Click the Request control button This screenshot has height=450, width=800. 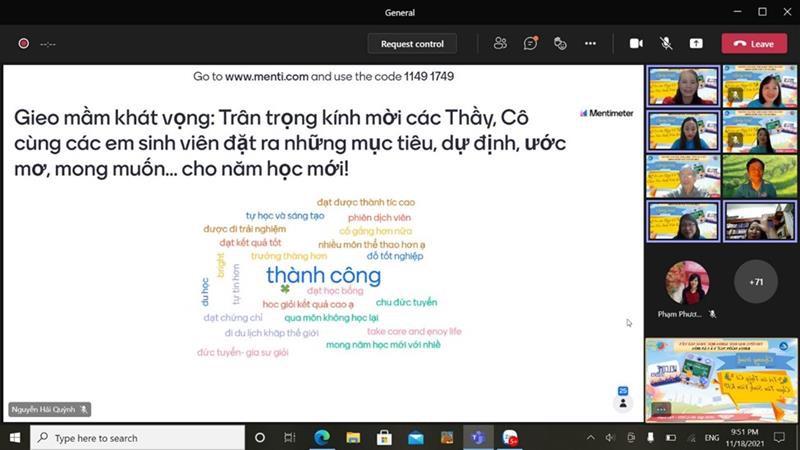[x=412, y=43]
